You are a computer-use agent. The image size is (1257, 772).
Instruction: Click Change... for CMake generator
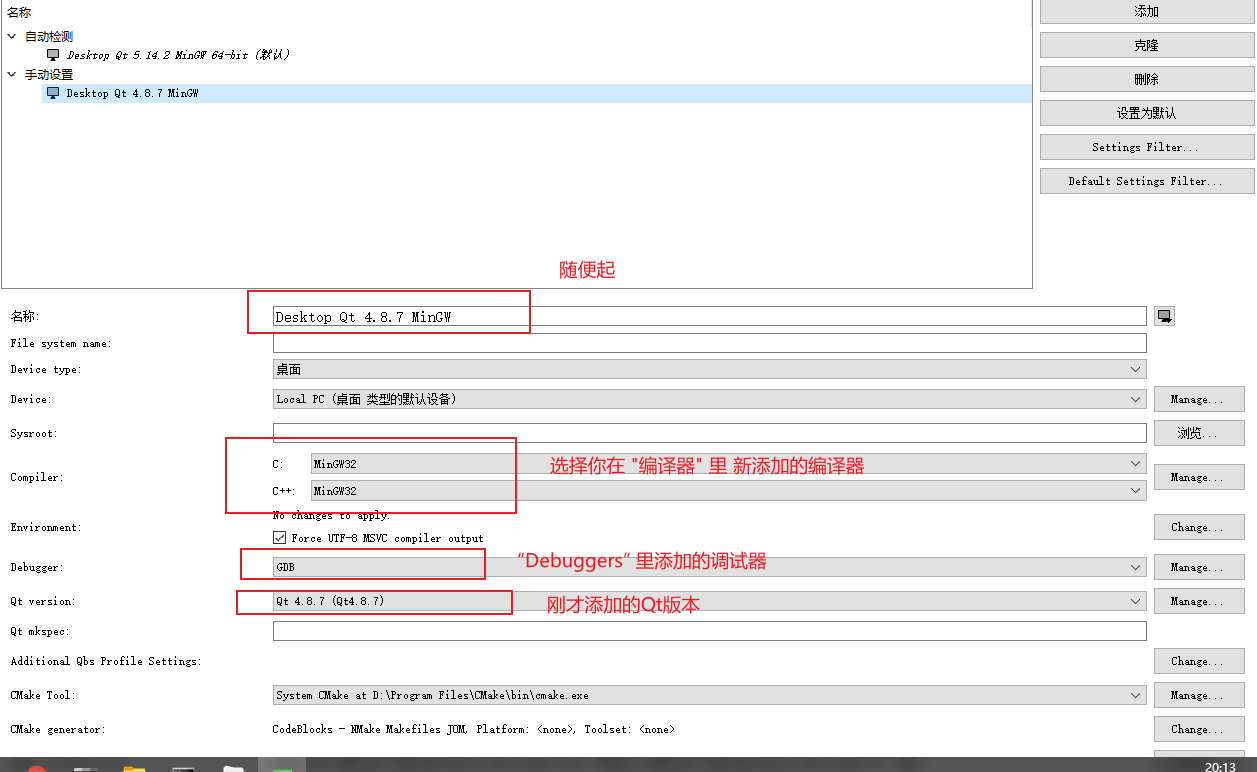(1199, 729)
